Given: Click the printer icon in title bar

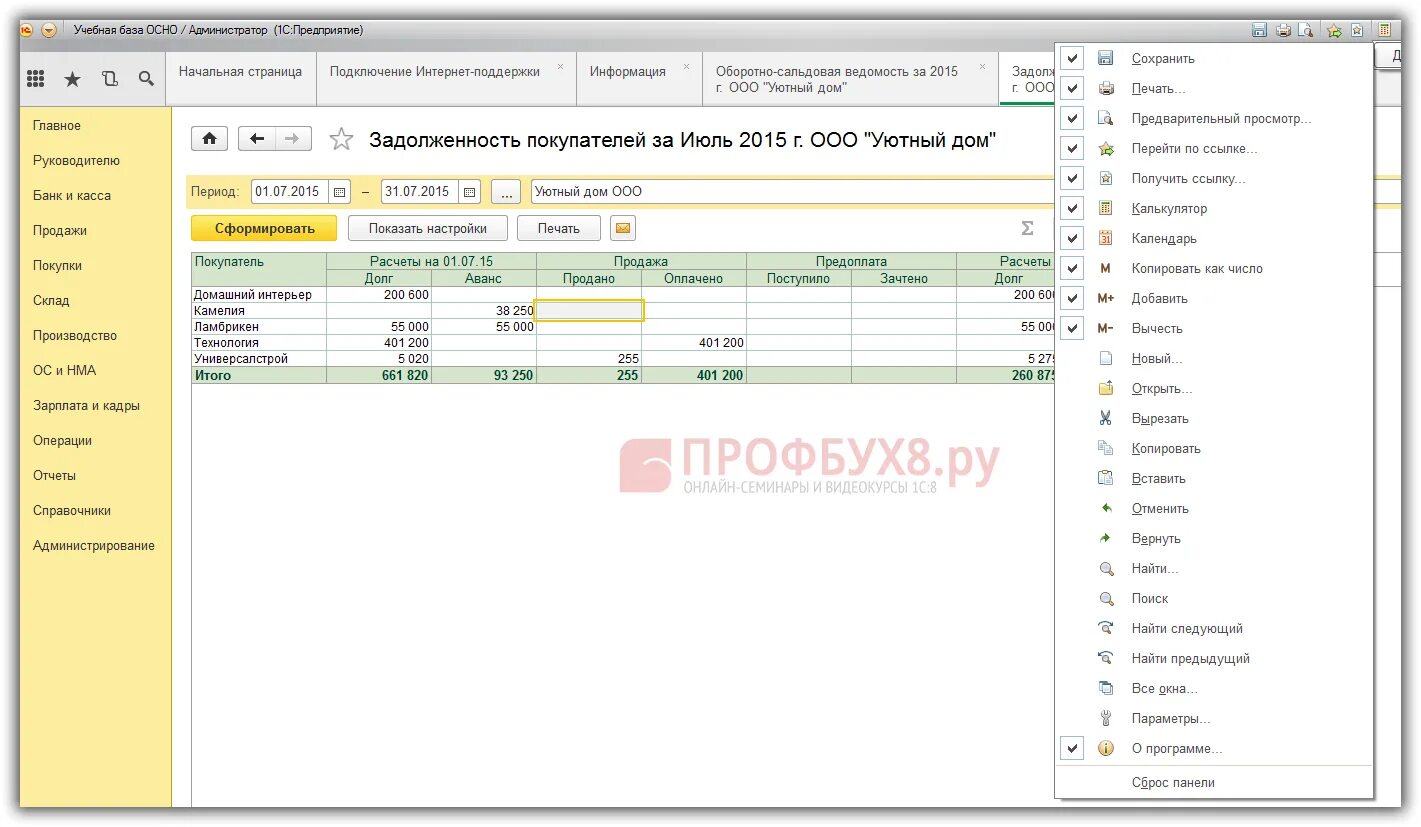Looking at the screenshot, I should 1283,30.
